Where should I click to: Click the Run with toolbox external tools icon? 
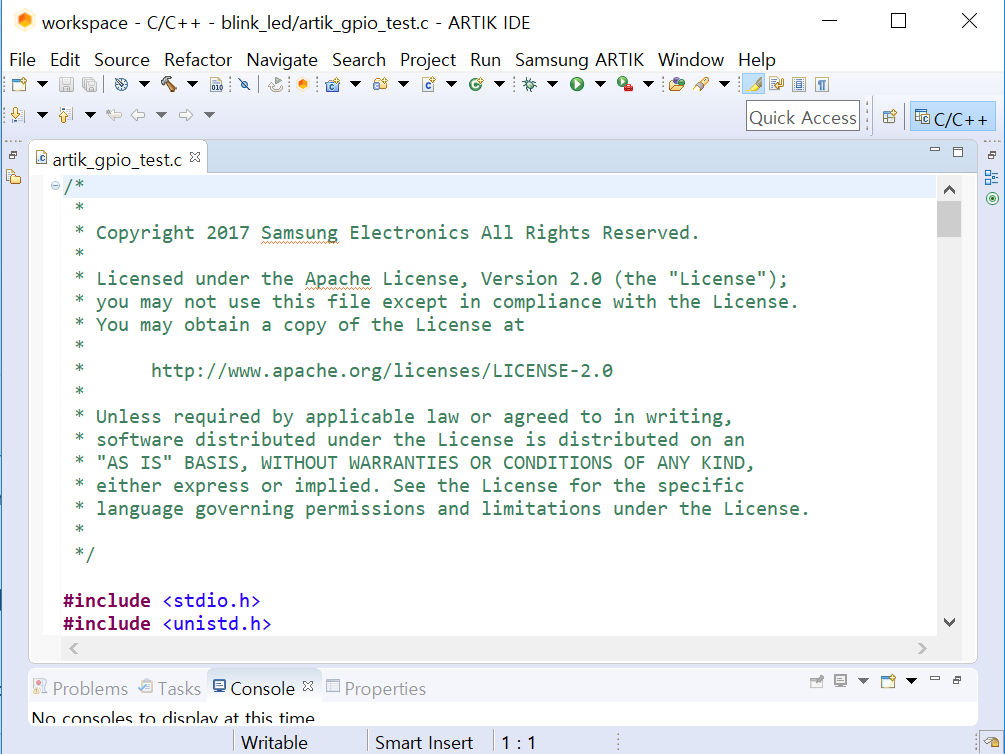[x=625, y=84]
